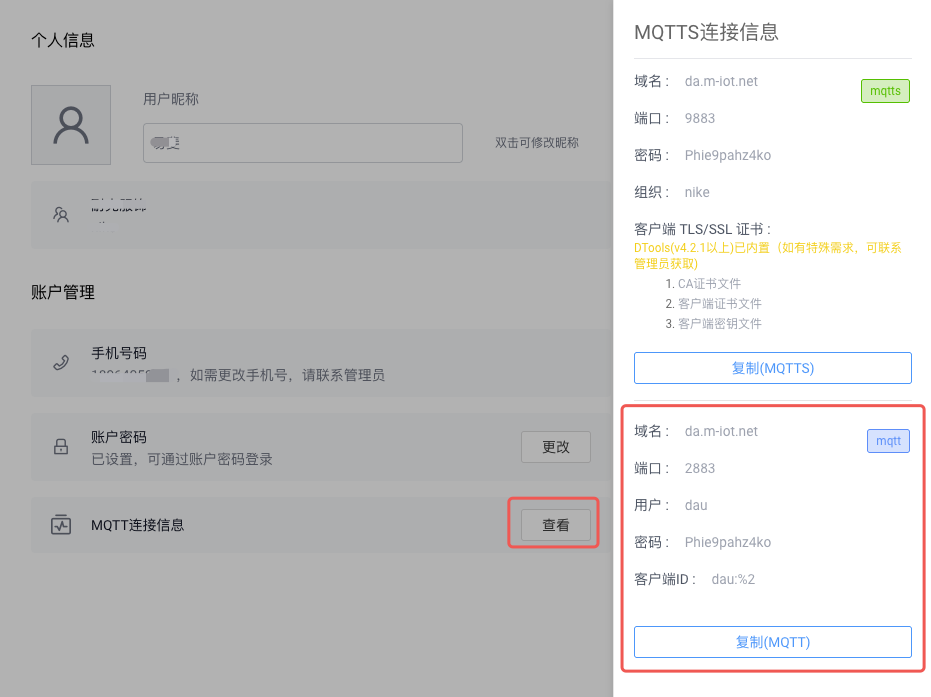Select the 客户端证书文件 list item
931x697 pixels.
719,304
